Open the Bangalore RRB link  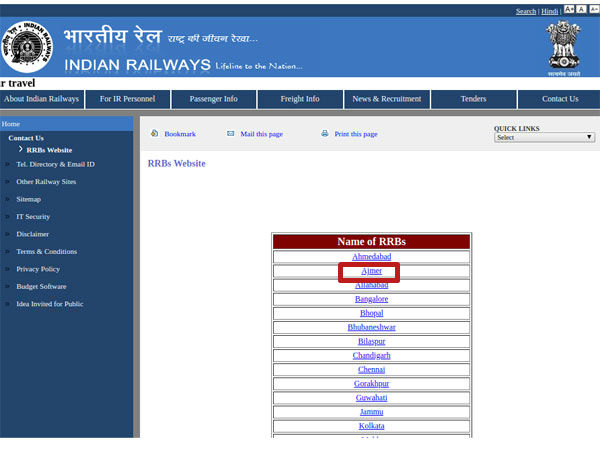pyautogui.click(x=372, y=299)
